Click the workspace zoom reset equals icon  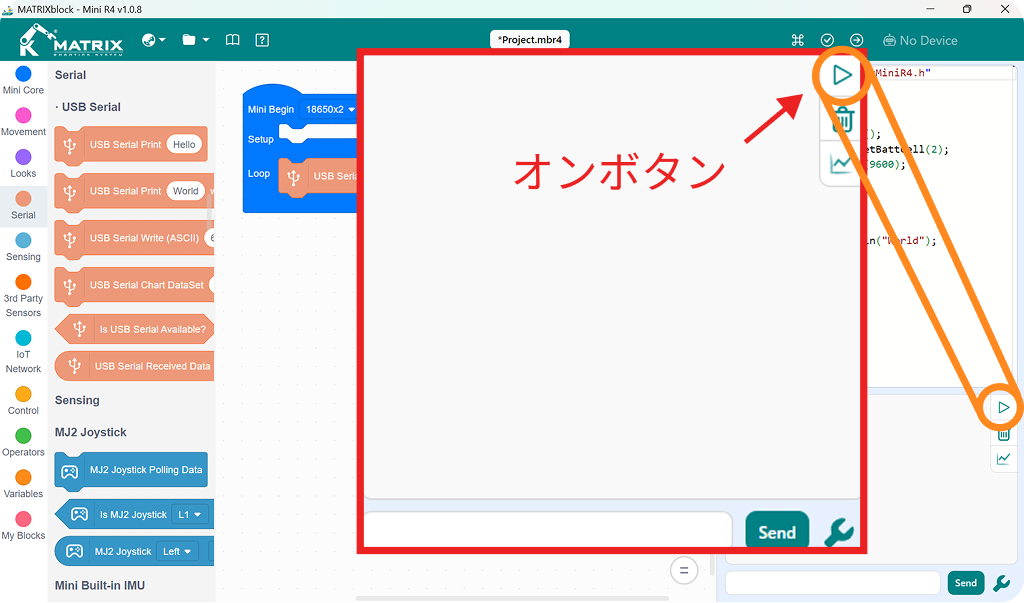[684, 570]
